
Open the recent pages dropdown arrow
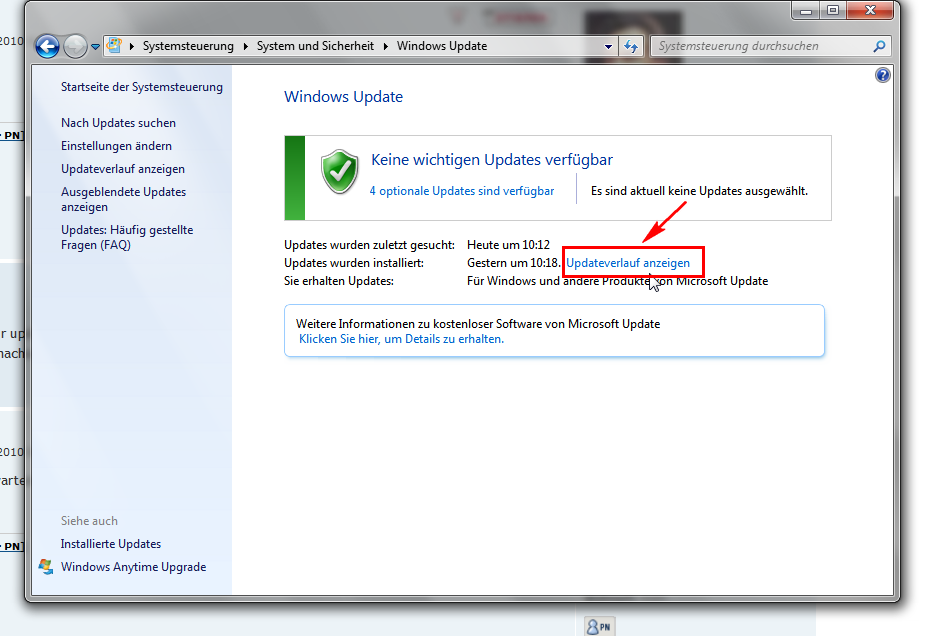tap(95, 47)
